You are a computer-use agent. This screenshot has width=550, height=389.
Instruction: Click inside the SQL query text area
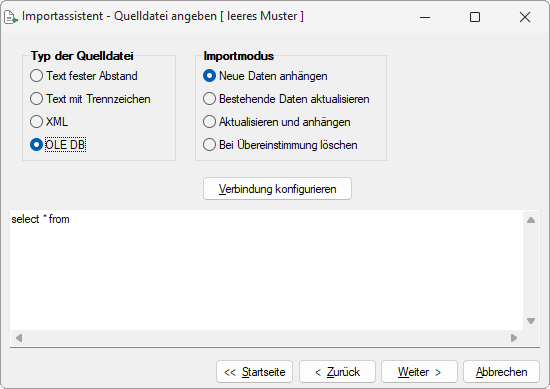pos(266,270)
